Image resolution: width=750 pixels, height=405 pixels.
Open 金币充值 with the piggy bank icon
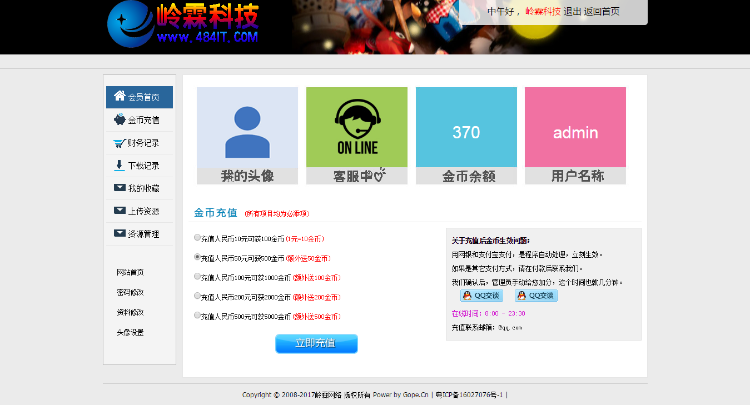click(139, 120)
